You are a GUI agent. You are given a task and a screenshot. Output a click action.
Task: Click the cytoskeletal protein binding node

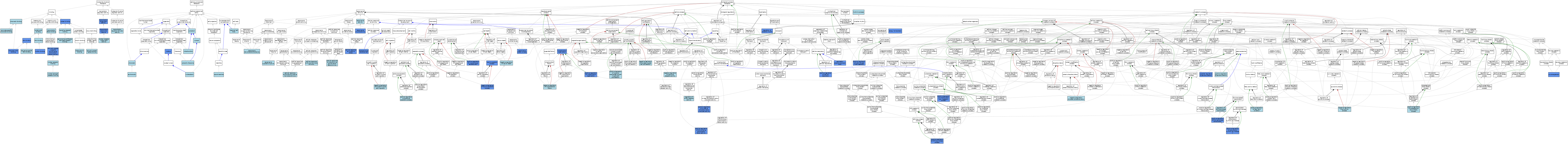(x=79, y=31)
